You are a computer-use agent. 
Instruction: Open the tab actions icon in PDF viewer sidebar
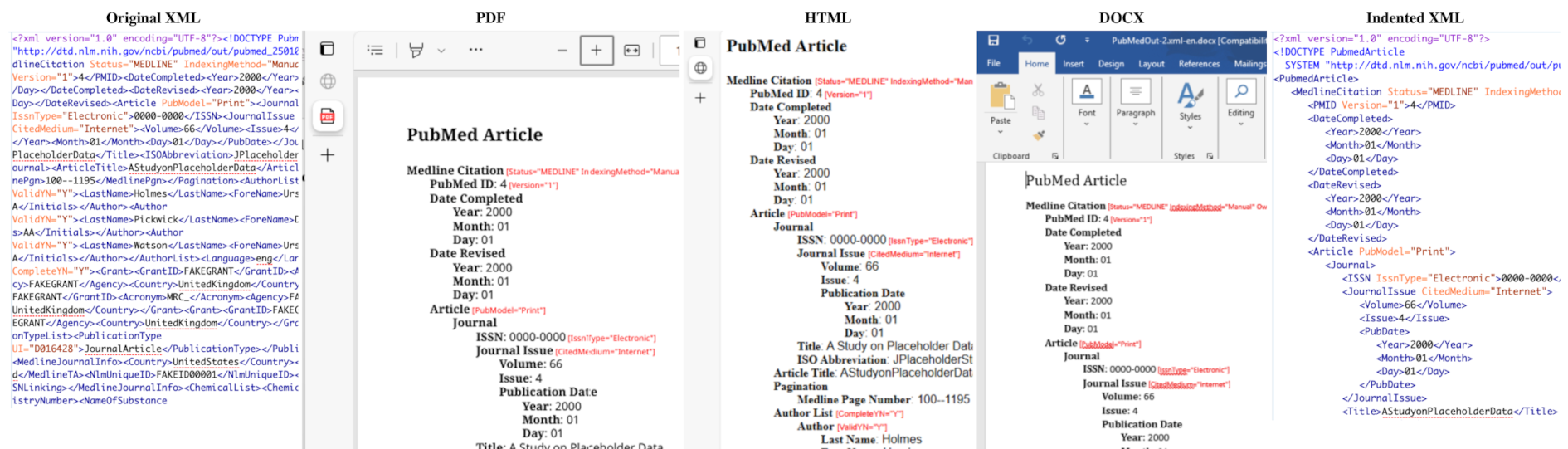[328, 49]
